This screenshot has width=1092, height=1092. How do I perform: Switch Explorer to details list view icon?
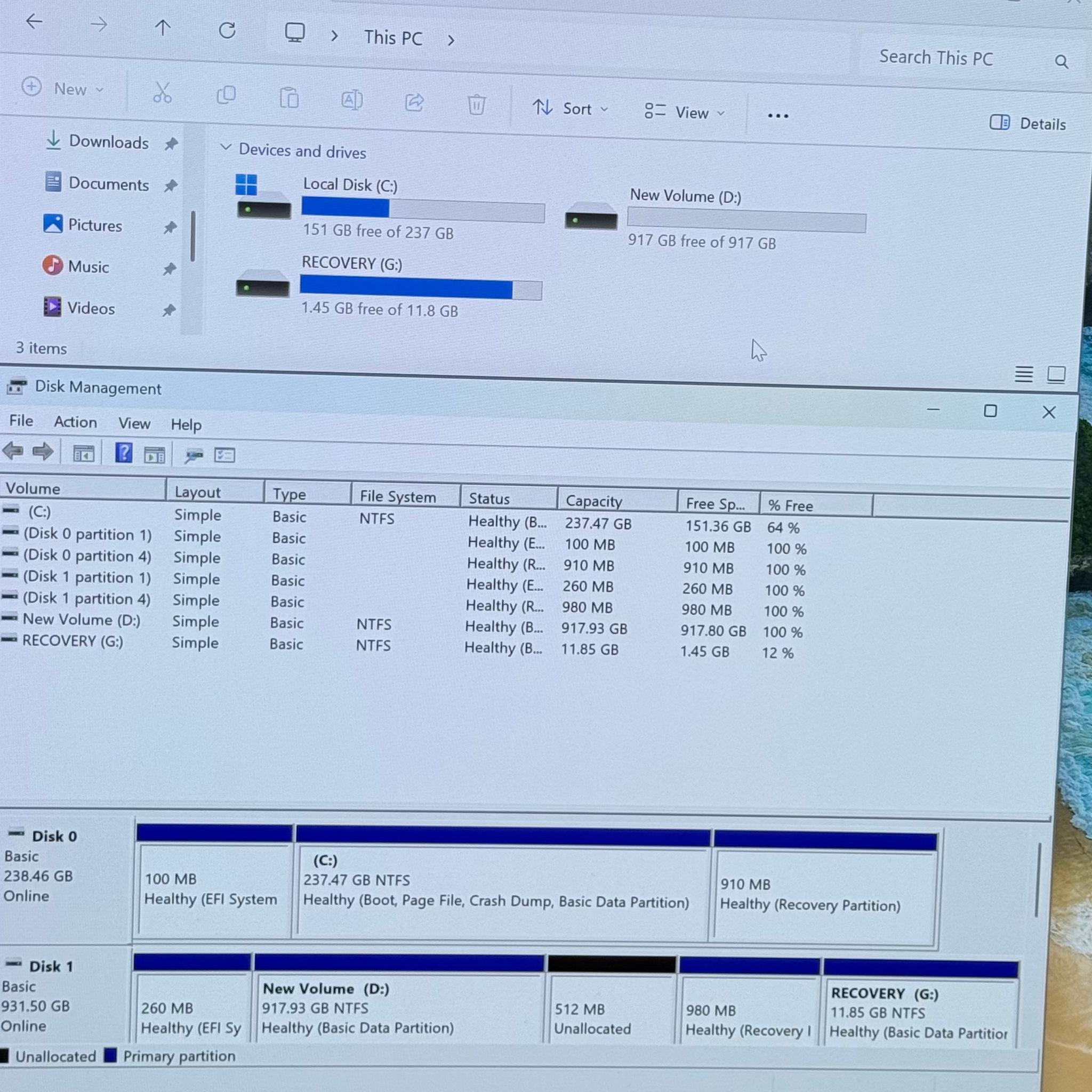[x=1024, y=374]
